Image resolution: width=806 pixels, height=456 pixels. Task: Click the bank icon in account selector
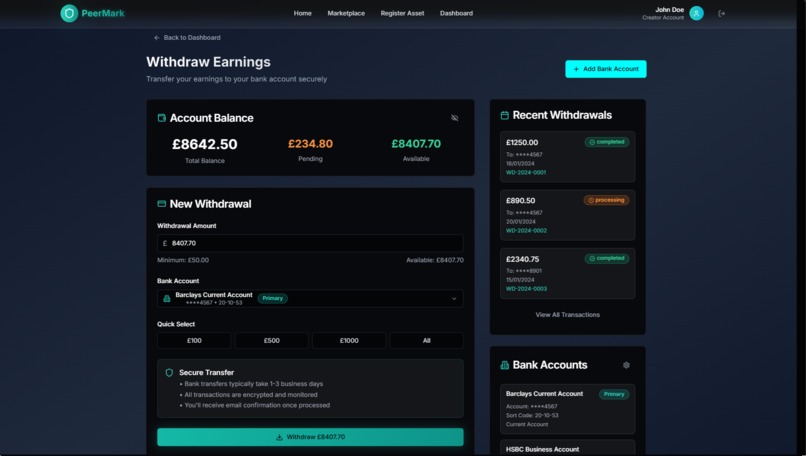coord(167,299)
